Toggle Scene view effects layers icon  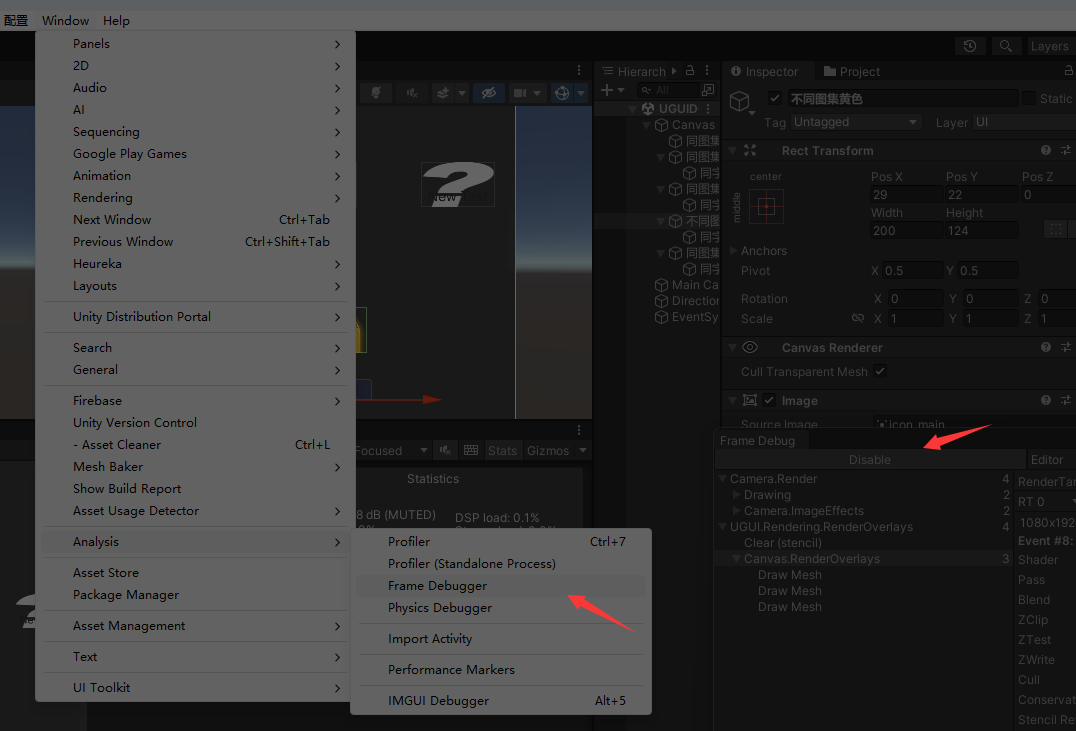coord(443,93)
